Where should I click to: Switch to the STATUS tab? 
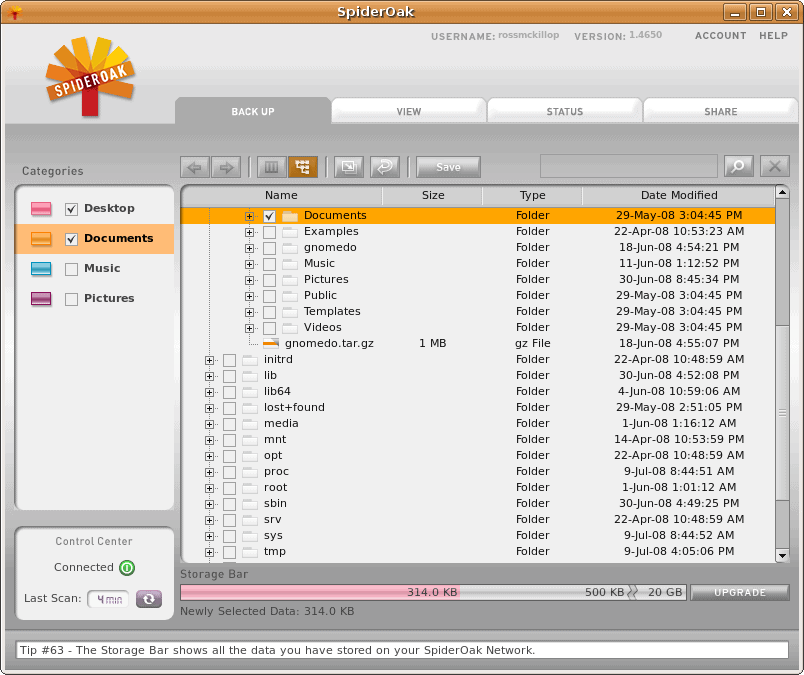564,112
